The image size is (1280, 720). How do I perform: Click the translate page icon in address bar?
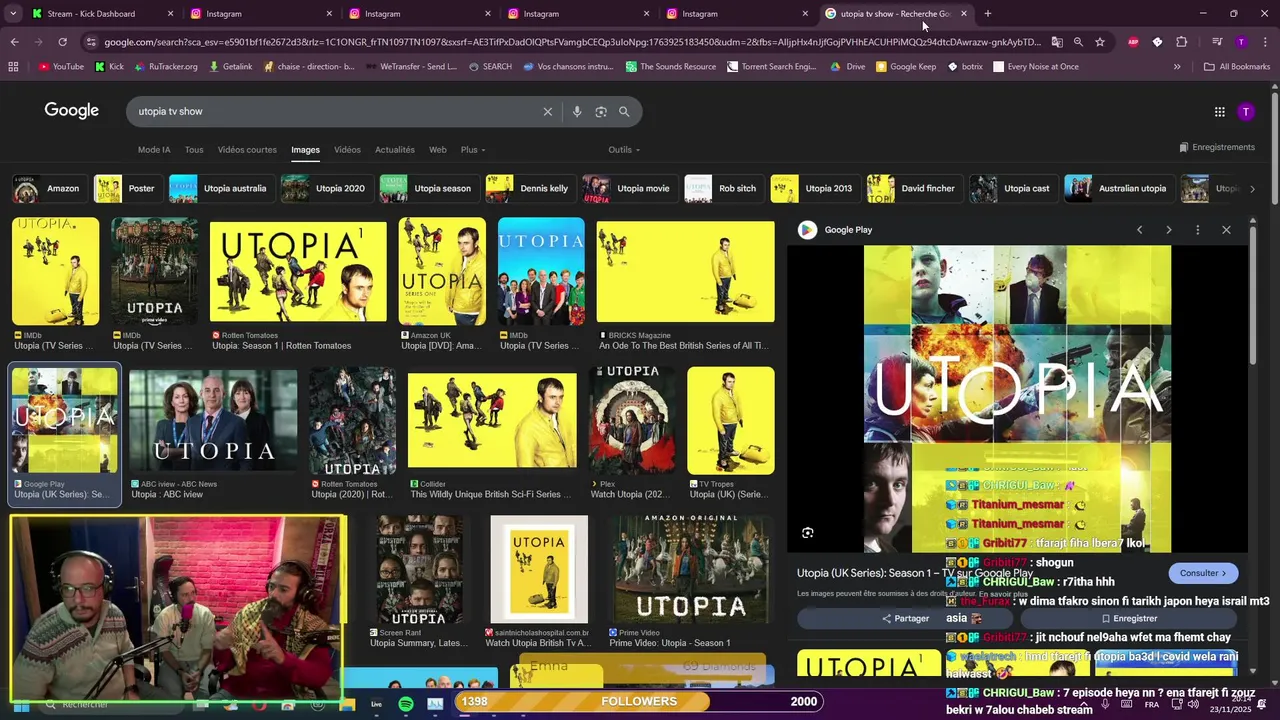[1057, 42]
